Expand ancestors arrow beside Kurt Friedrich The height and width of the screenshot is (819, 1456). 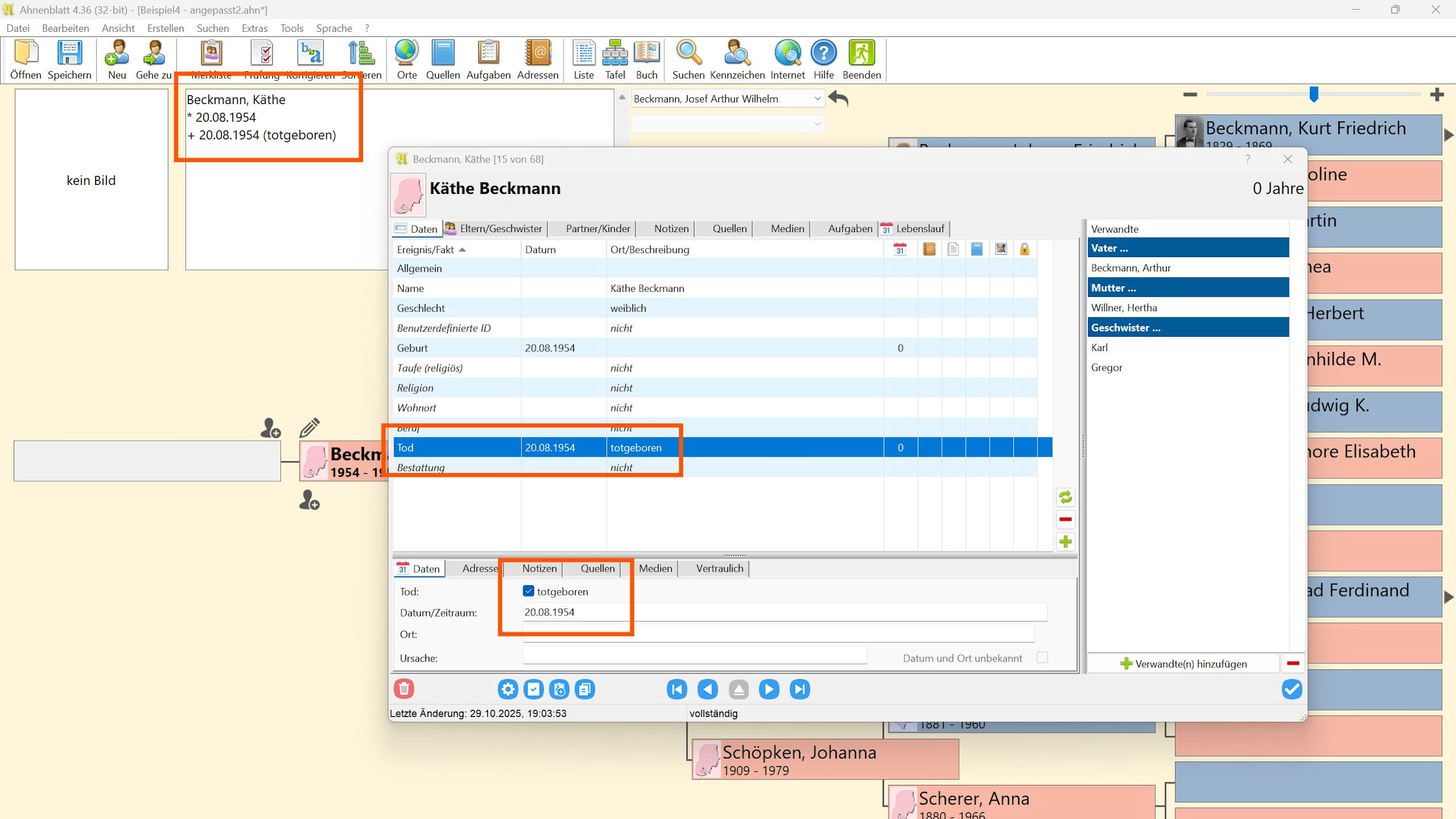click(1448, 135)
